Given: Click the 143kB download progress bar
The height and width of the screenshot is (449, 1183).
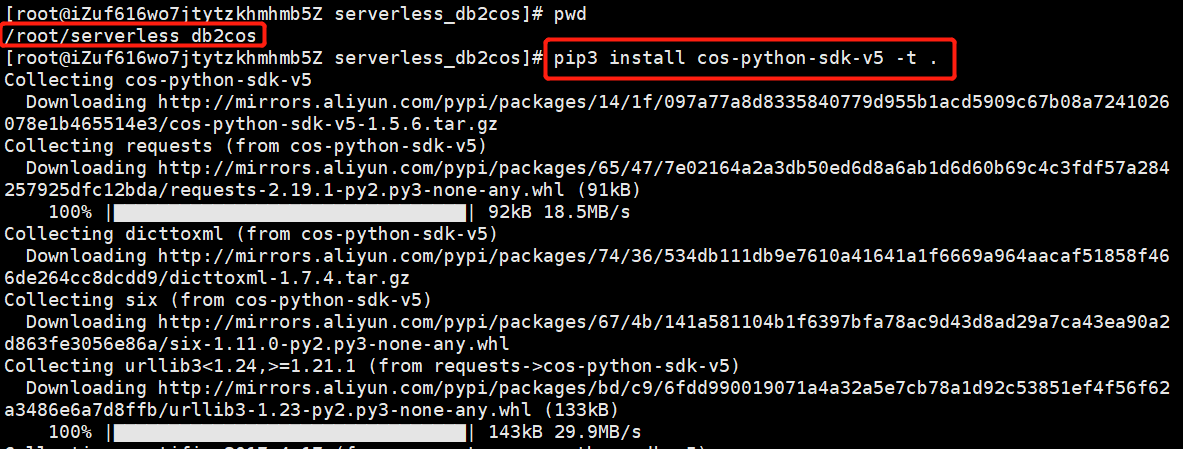Looking at the screenshot, I should (290, 432).
